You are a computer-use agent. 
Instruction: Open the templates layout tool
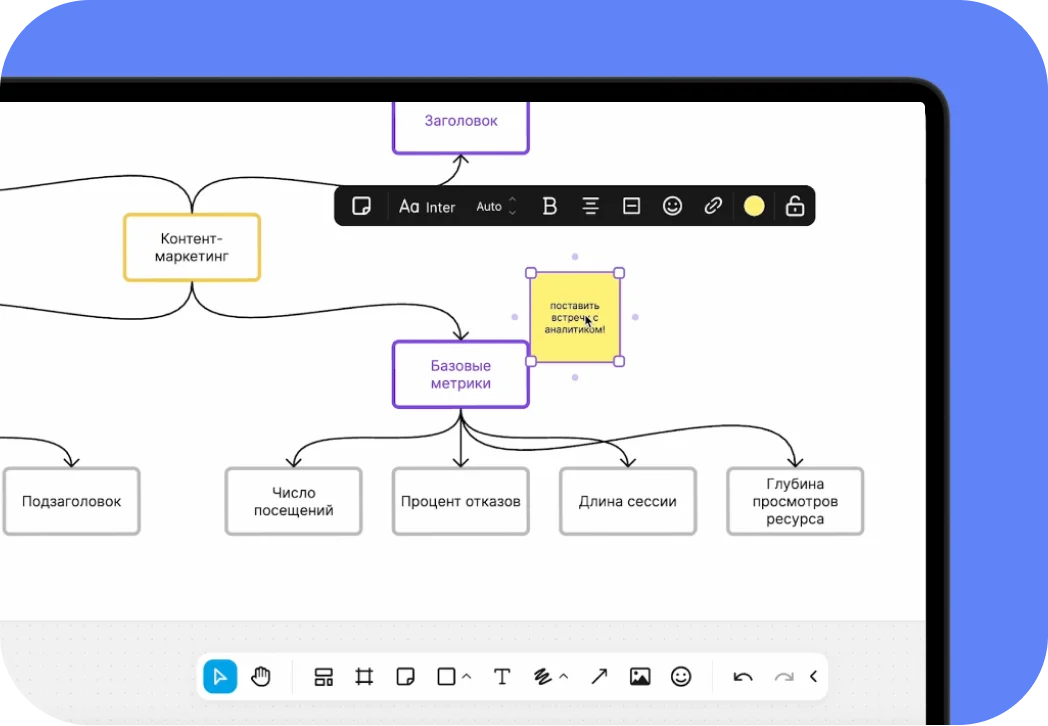pyautogui.click(x=323, y=677)
